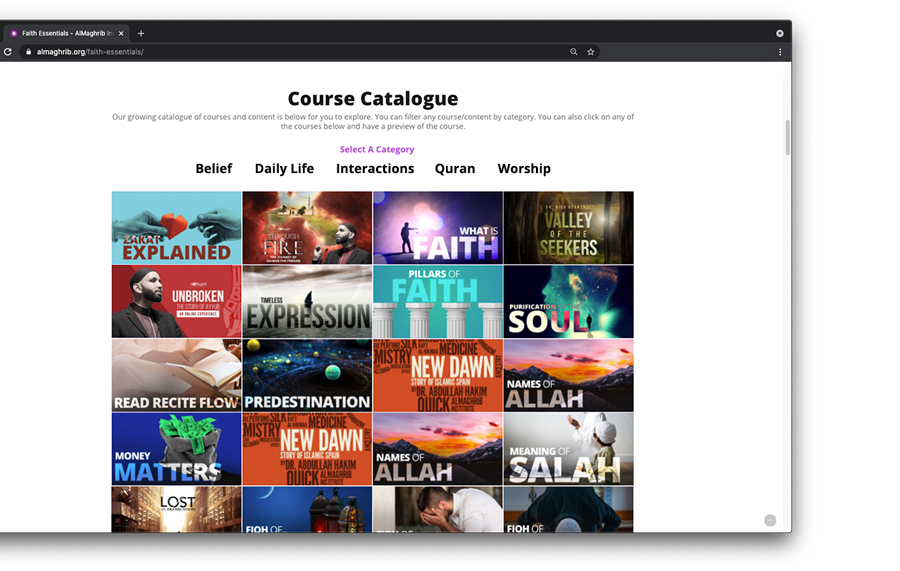This screenshot has width=900, height=571.
Task: Filter courses by Interactions category
Action: [375, 169]
